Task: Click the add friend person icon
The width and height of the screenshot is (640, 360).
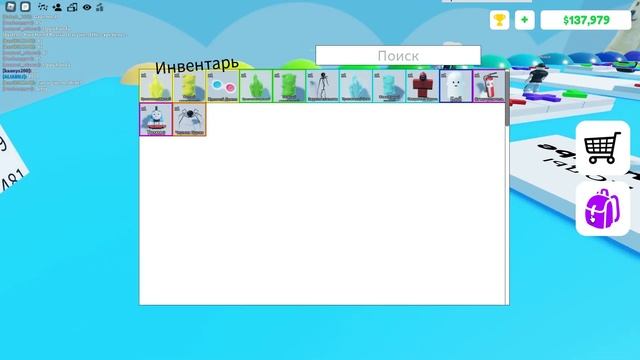Action: coord(57,7)
